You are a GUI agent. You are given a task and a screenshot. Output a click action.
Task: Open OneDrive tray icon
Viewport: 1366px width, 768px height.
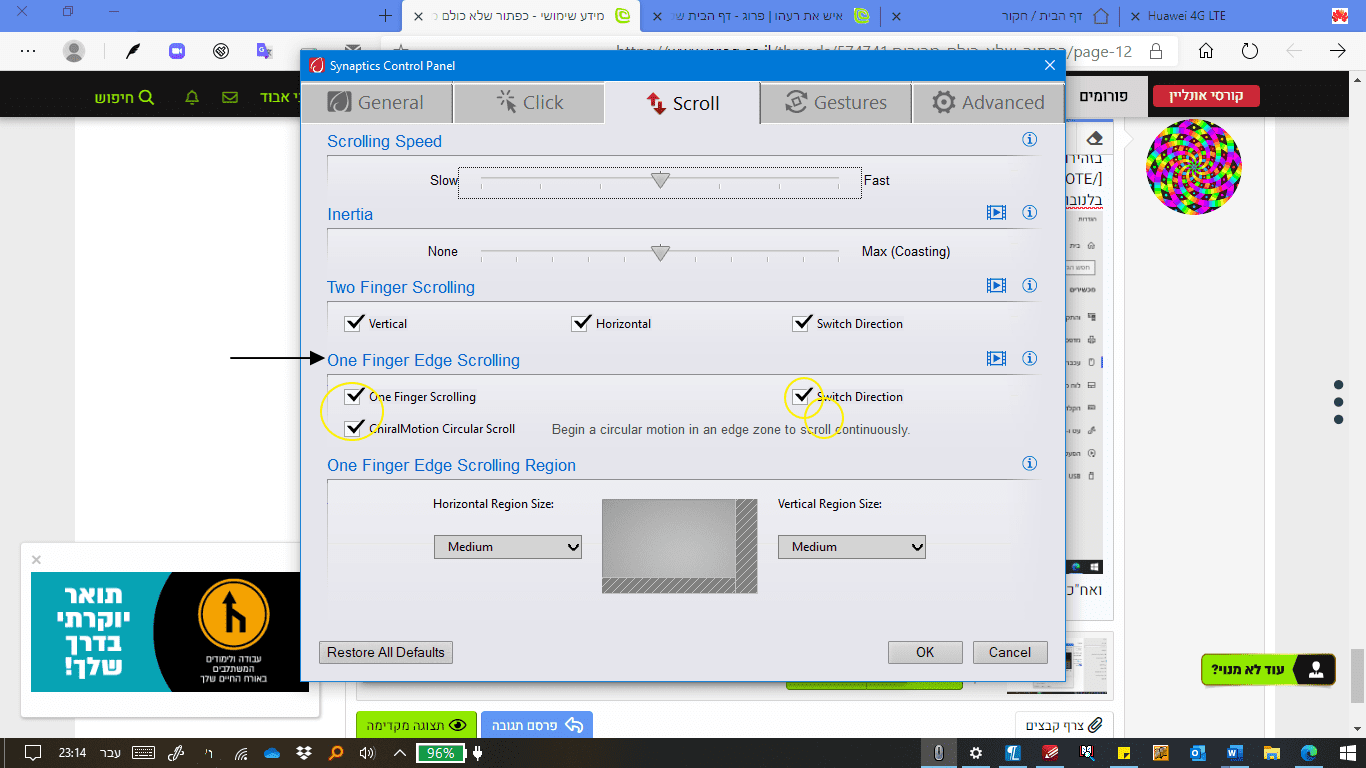coord(272,753)
